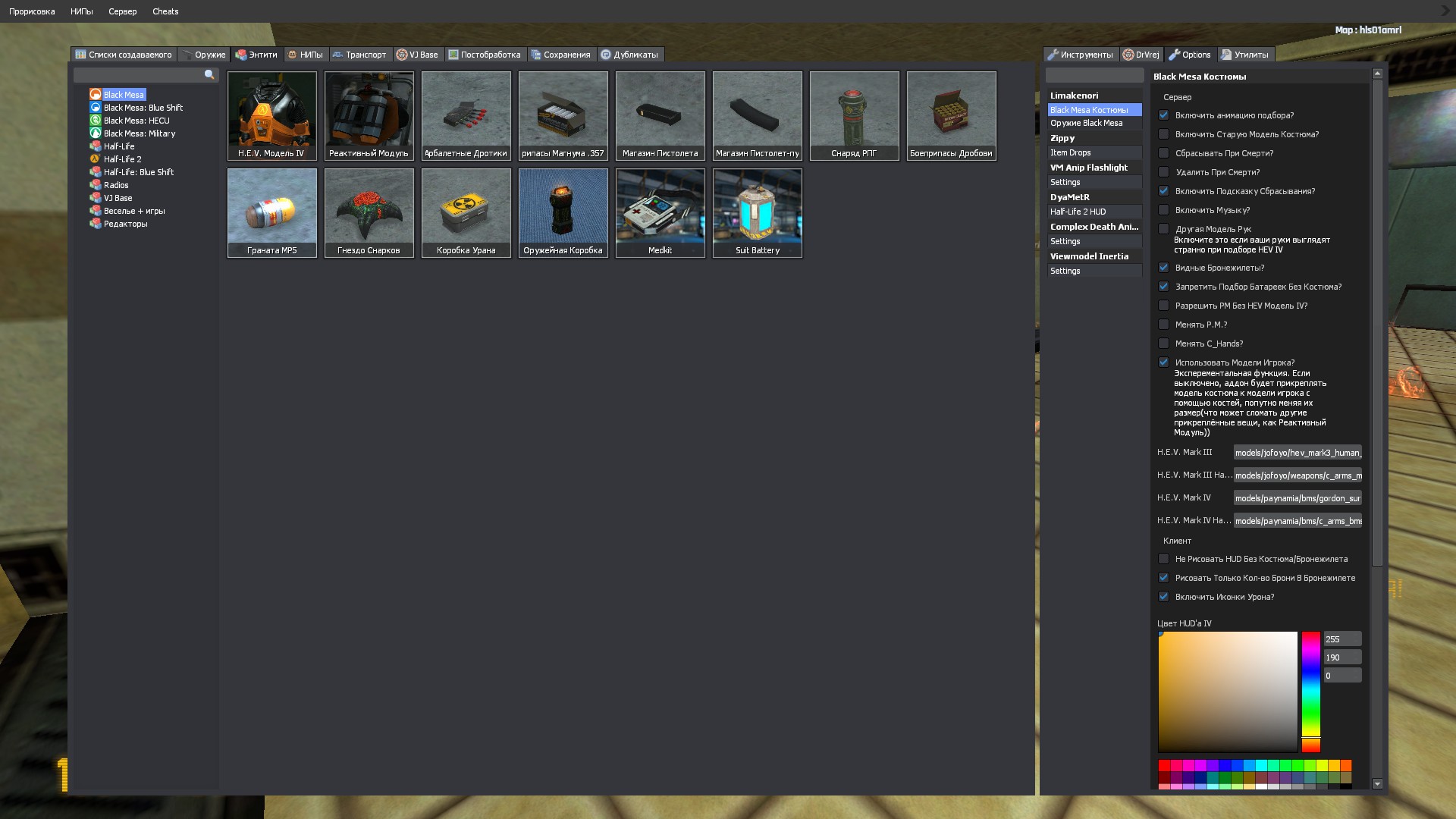1456x819 pixels.
Task: Click the hue slider strip
Action: tap(1310, 690)
